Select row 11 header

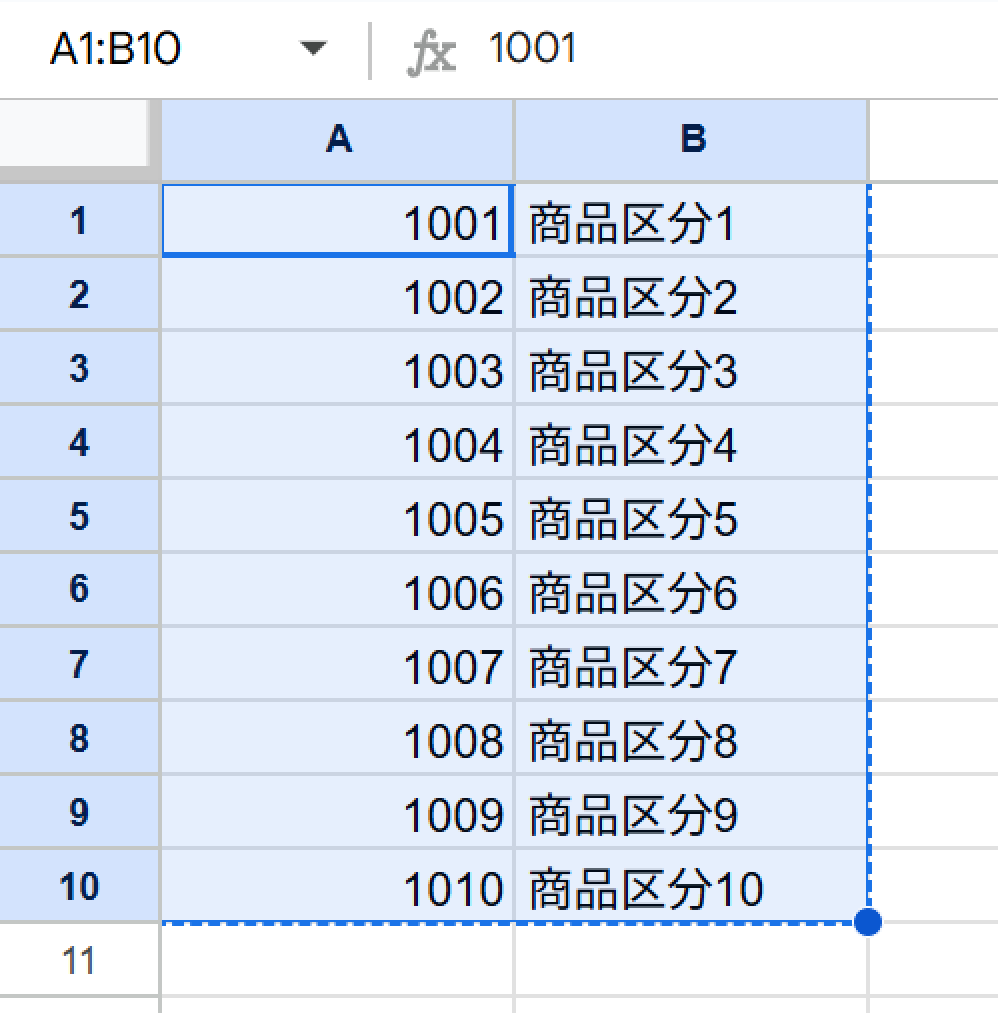[x=79, y=961]
